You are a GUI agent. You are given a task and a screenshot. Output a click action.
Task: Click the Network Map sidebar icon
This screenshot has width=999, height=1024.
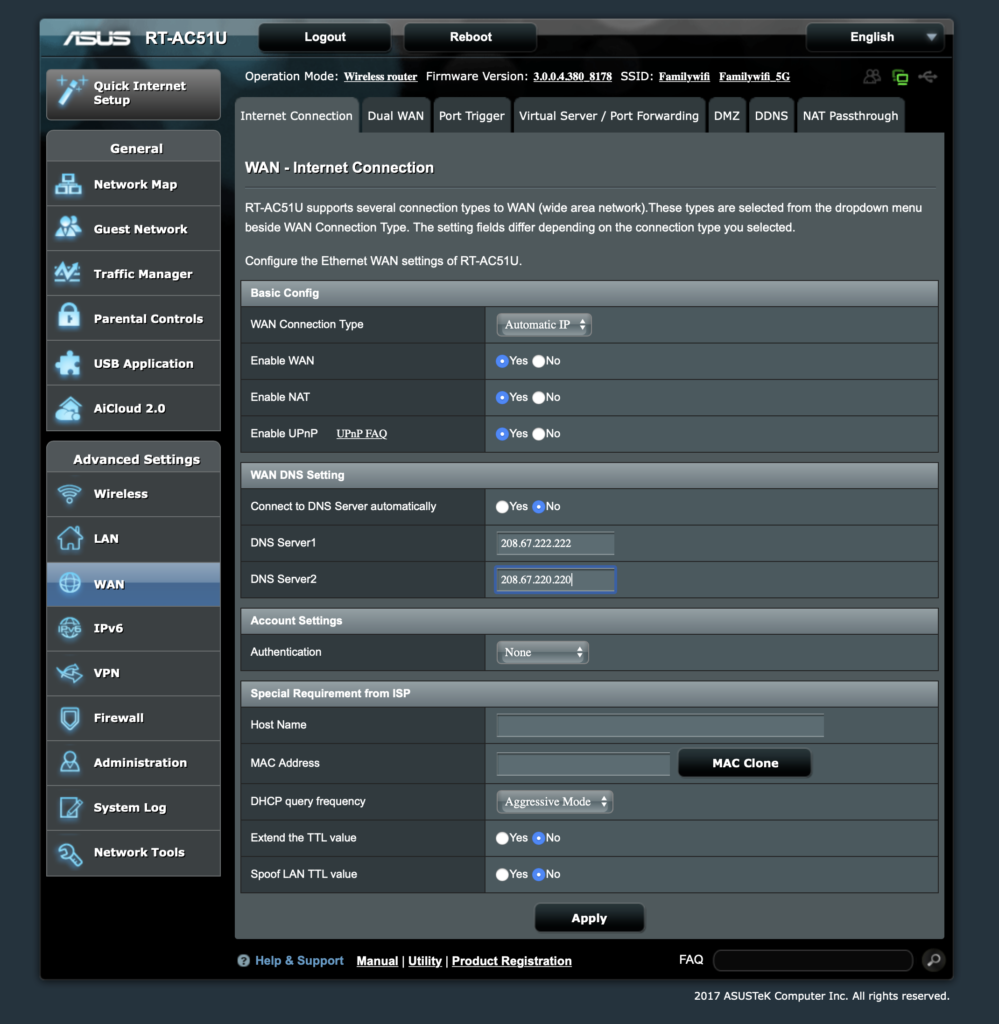point(69,184)
